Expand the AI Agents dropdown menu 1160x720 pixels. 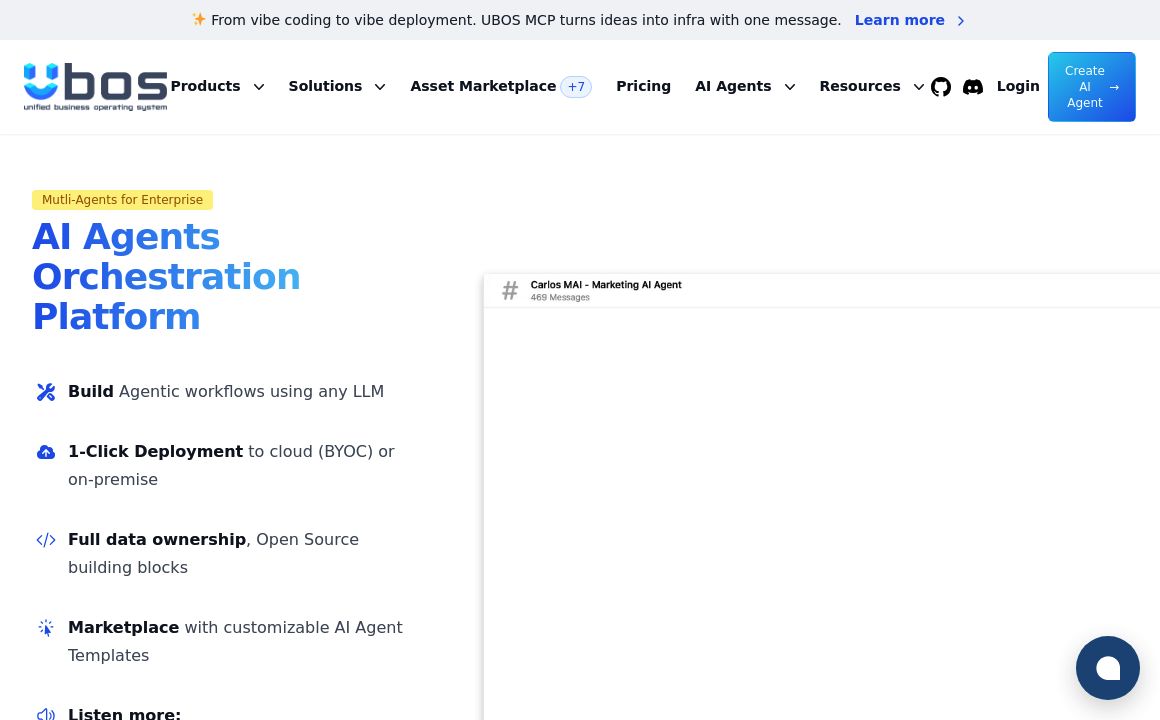744,86
